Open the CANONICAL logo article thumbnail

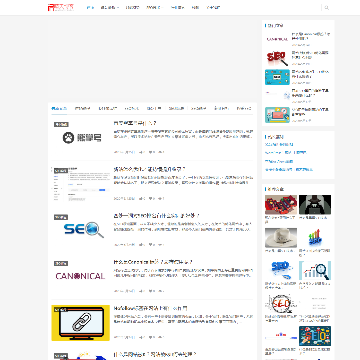[x=80, y=276]
